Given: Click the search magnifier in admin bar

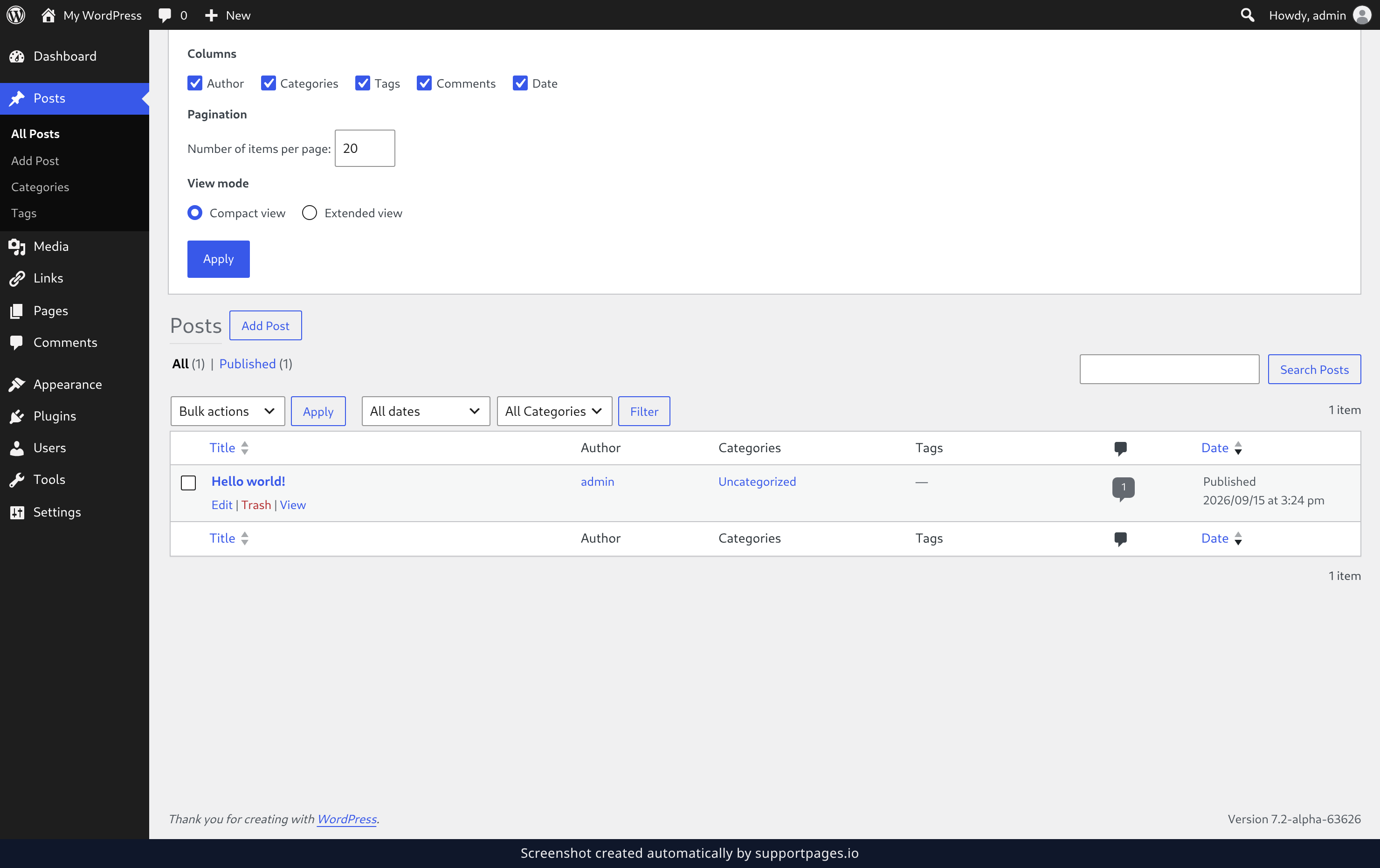Looking at the screenshot, I should coord(1247,15).
